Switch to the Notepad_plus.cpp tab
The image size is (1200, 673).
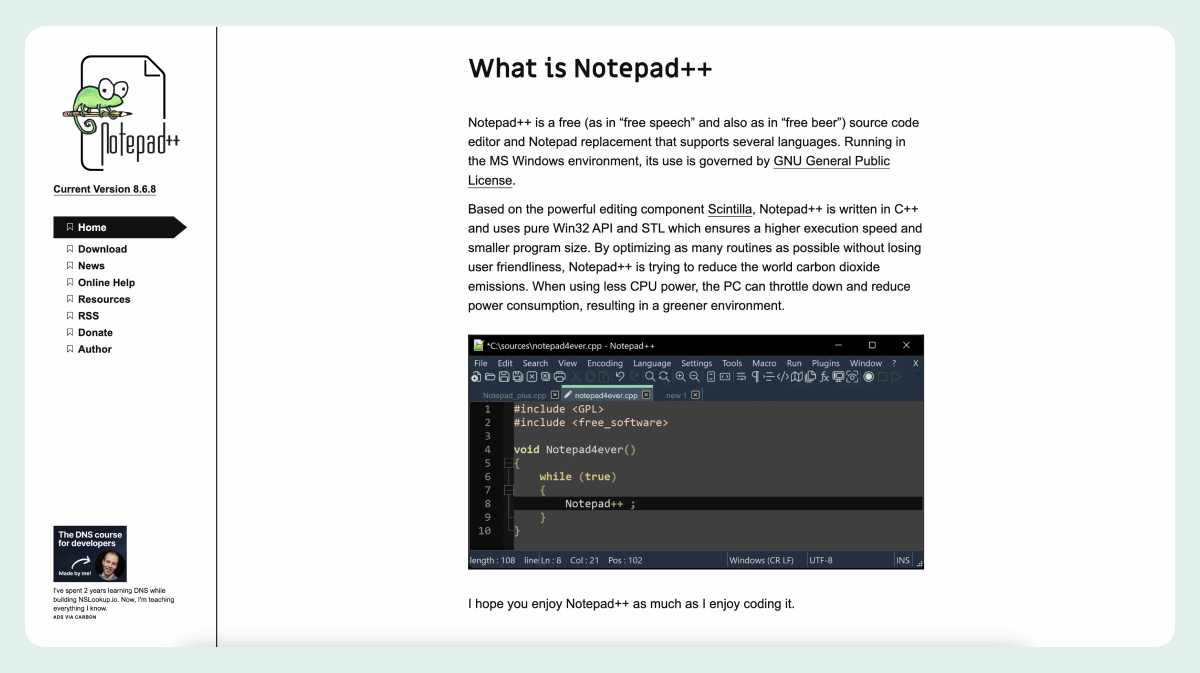coord(514,395)
